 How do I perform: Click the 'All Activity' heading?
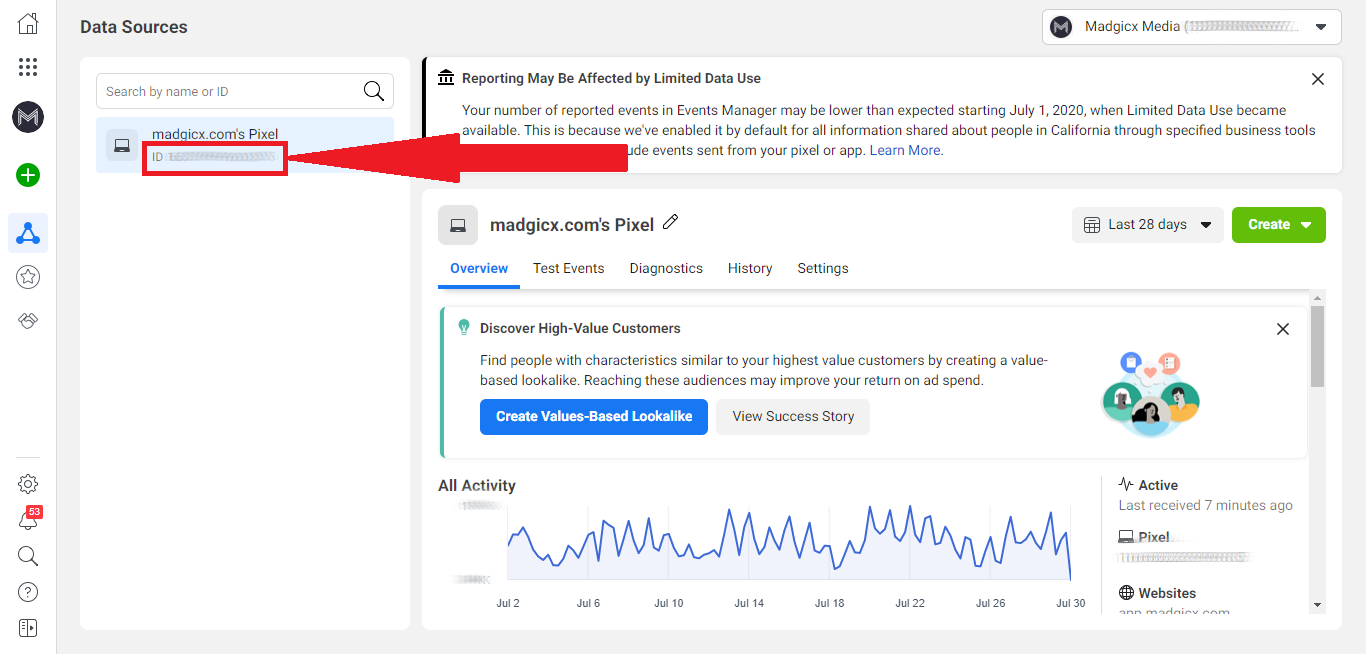coord(477,486)
